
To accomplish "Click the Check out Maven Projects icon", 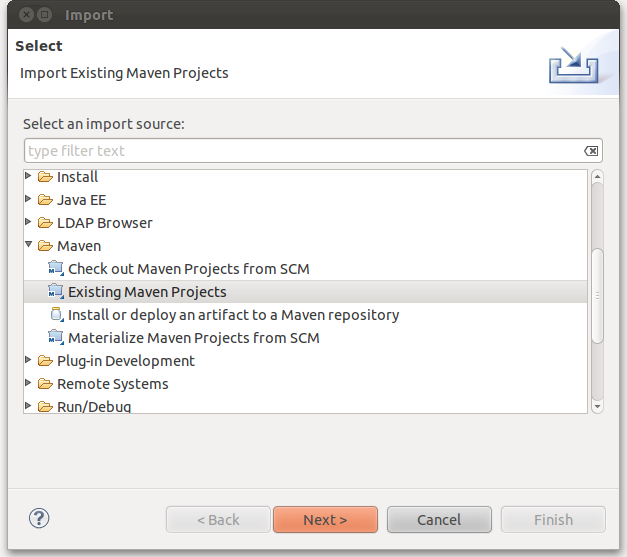I will [x=56, y=269].
